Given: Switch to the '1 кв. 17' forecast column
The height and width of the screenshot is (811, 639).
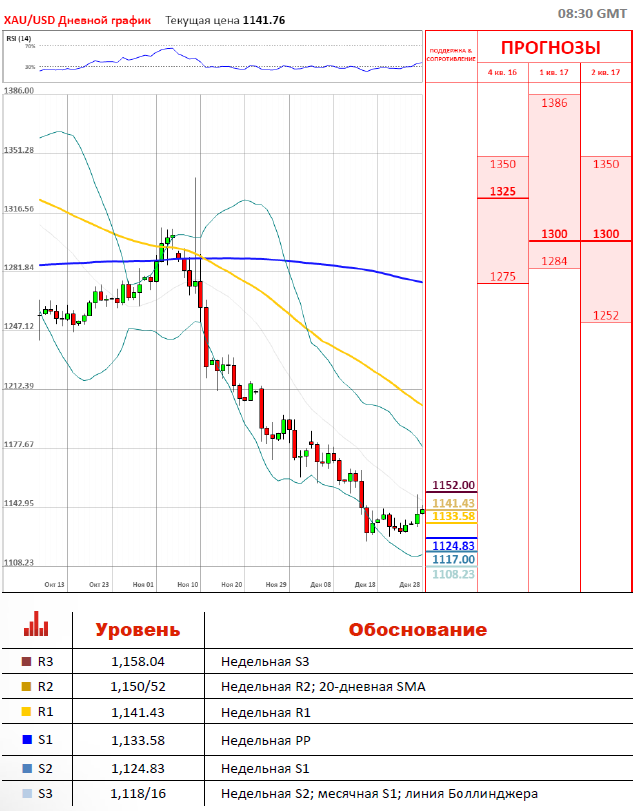Looking at the screenshot, I should click(554, 73).
